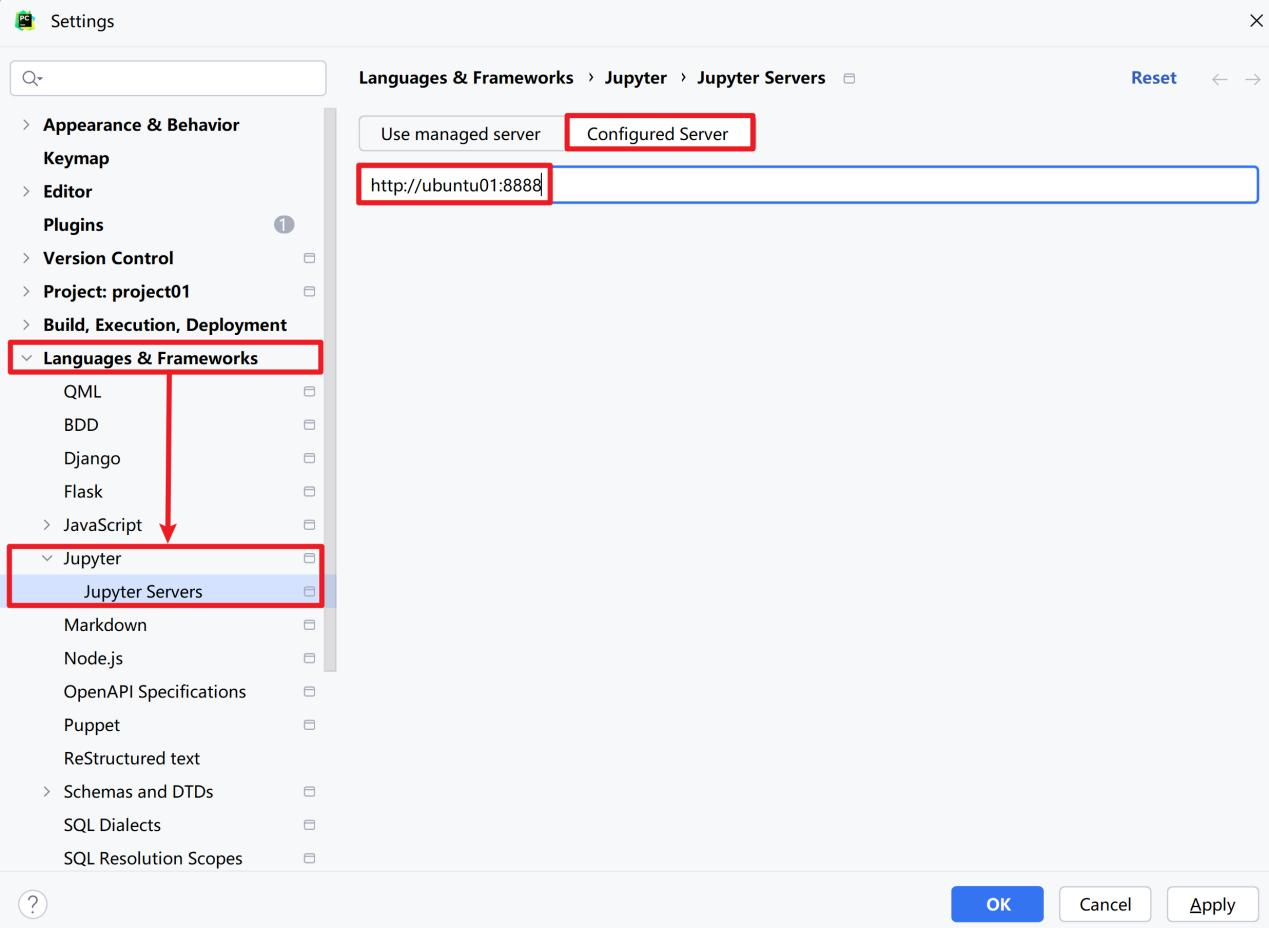Click the project icon on QML row
This screenshot has width=1269, height=928.
[x=309, y=391]
